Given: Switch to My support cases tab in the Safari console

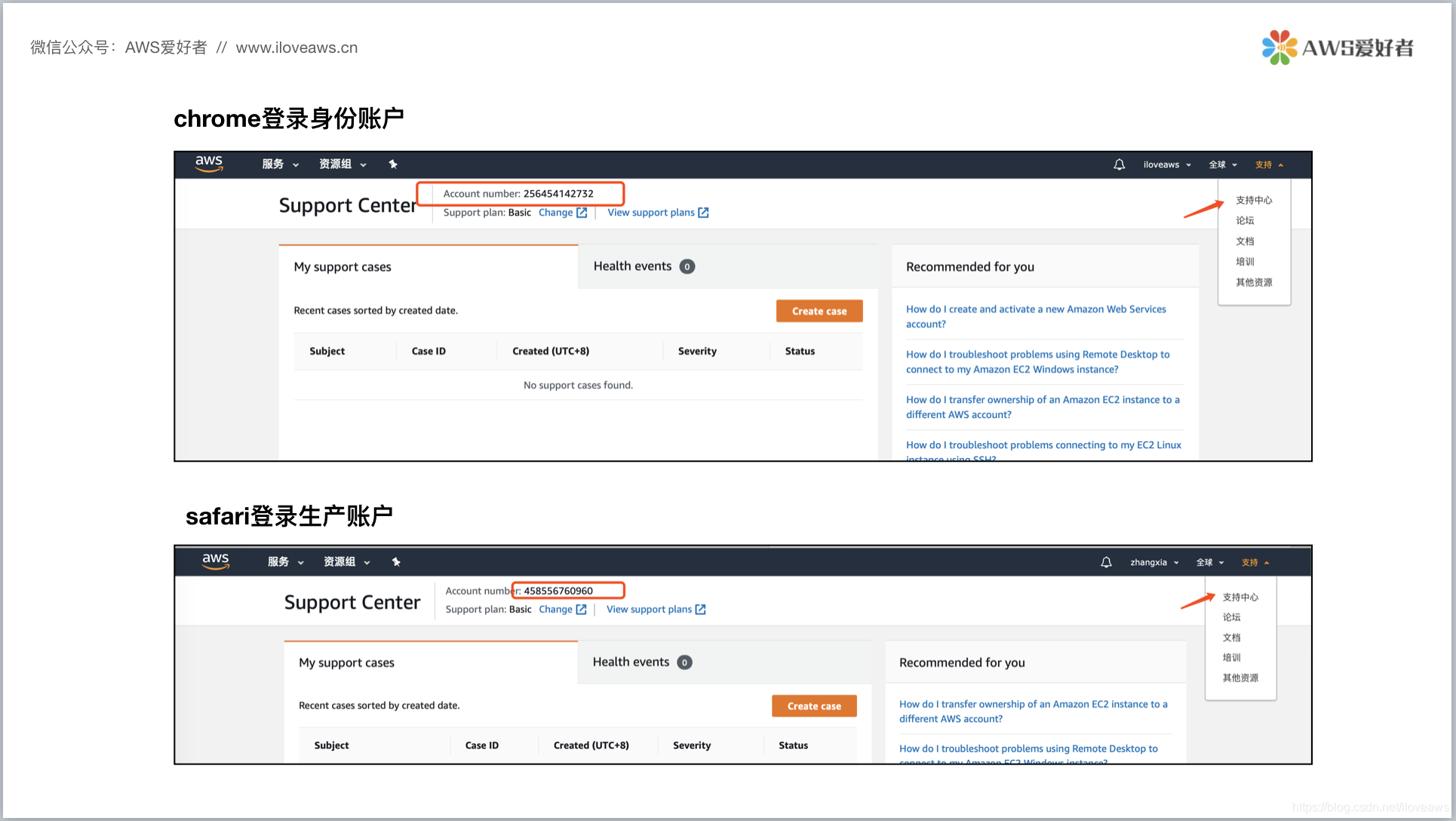Looking at the screenshot, I should 431,663.
